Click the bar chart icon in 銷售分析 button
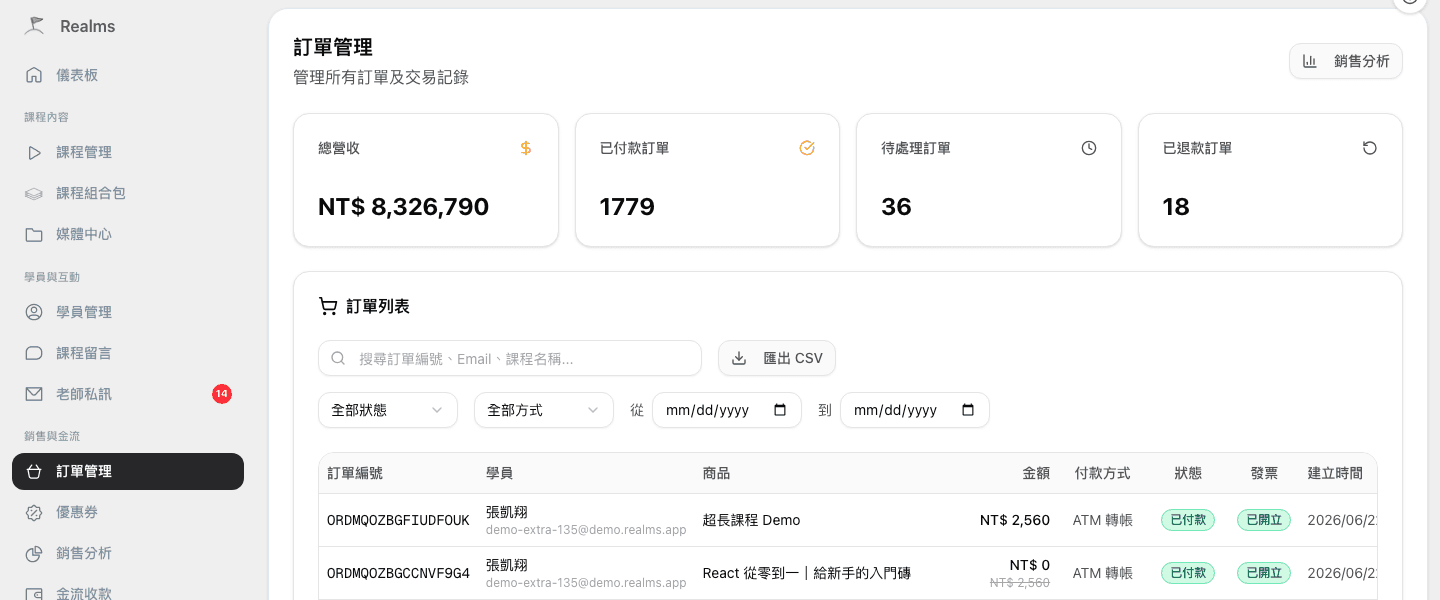This screenshot has height=600, width=1440. pyautogui.click(x=1310, y=61)
